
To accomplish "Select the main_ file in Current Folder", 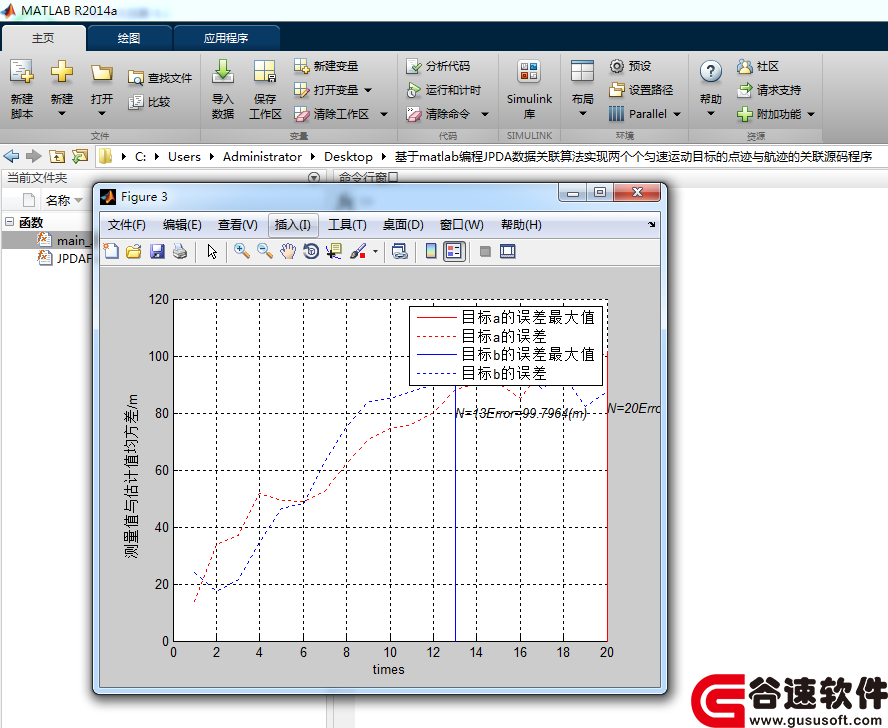I will (x=48, y=240).
